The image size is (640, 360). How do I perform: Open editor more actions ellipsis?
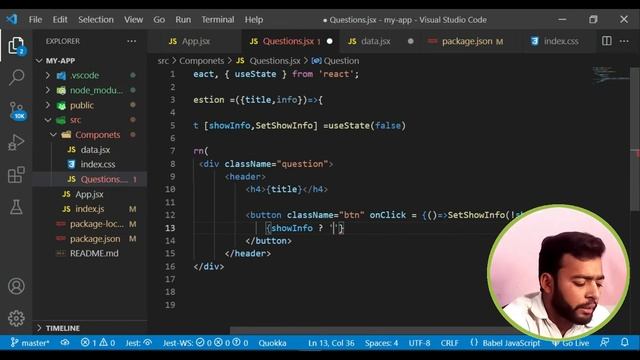click(624, 41)
